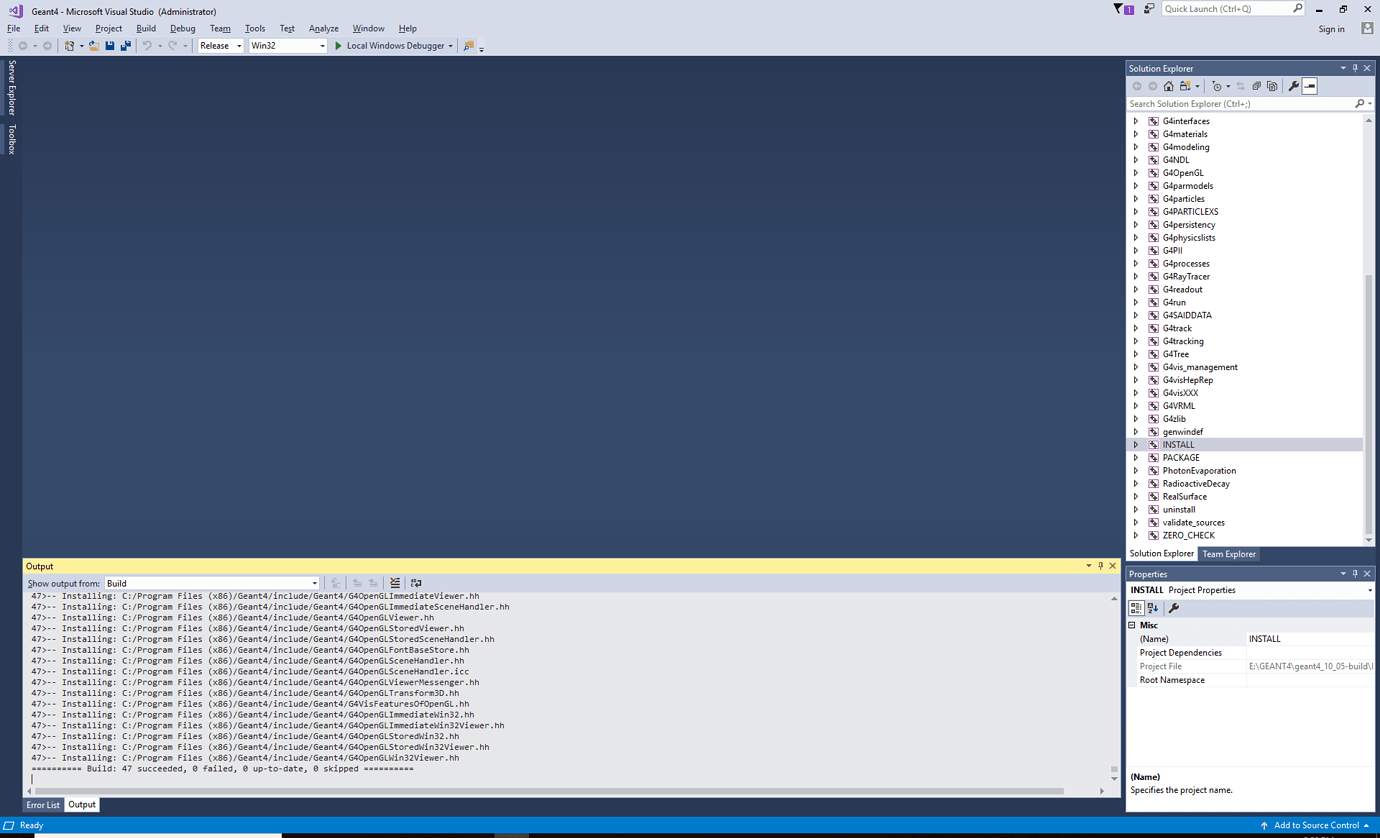Open the Debug menu

point(182,28)
